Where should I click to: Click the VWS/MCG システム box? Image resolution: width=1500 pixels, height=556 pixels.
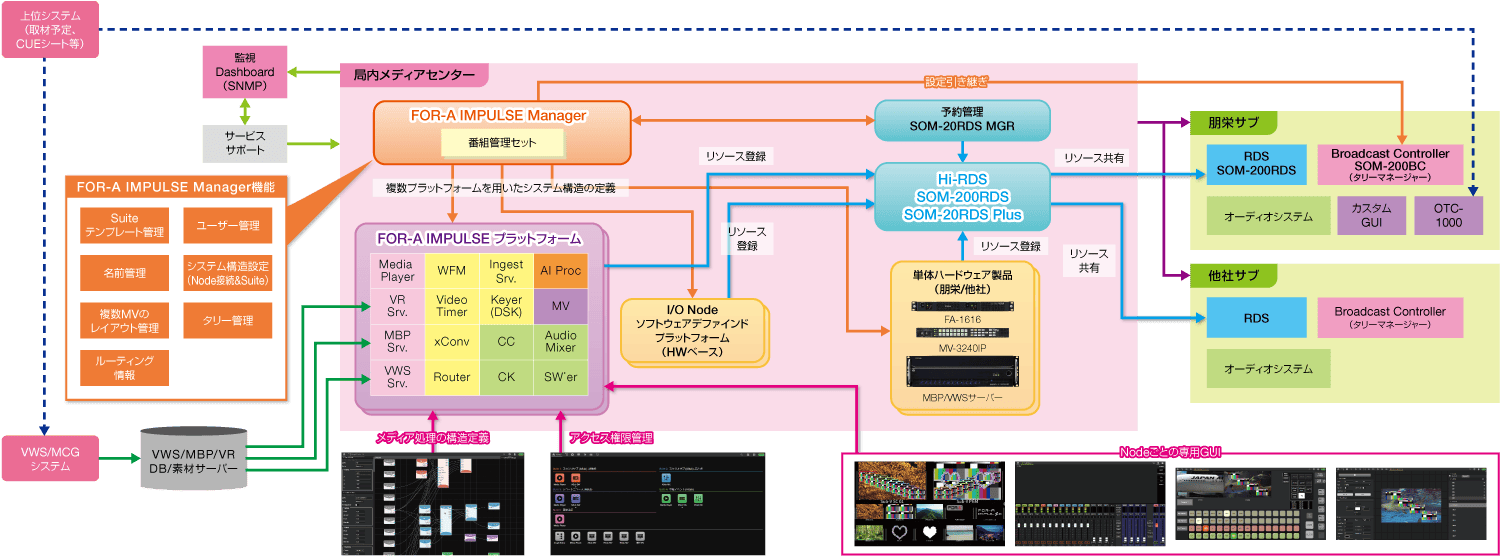50,460
